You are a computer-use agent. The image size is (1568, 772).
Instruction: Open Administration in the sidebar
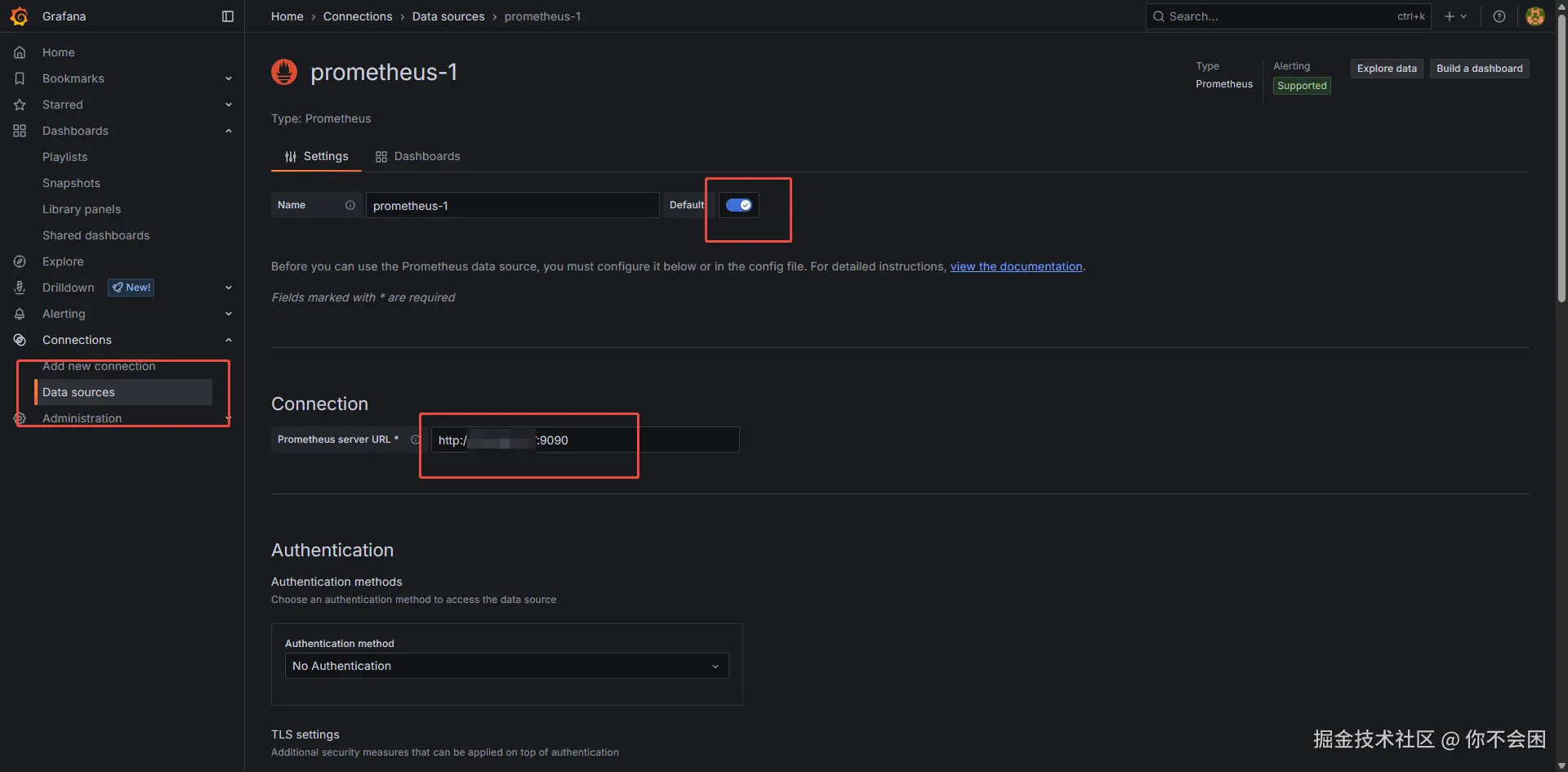[82, 418]
